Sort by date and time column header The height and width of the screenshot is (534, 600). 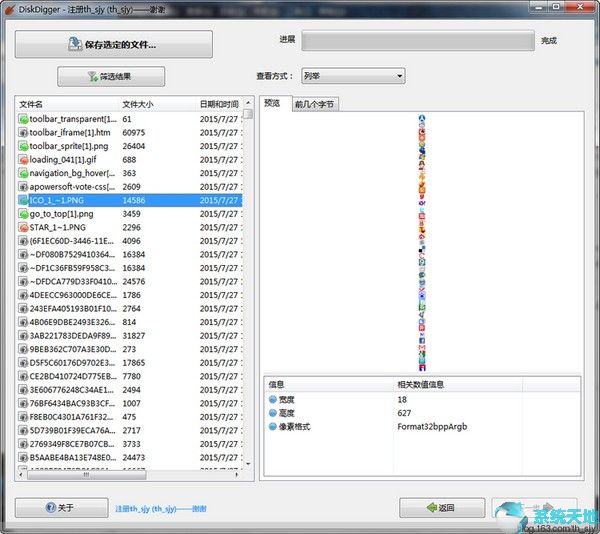pyautogui.click(x=219, y=104)
